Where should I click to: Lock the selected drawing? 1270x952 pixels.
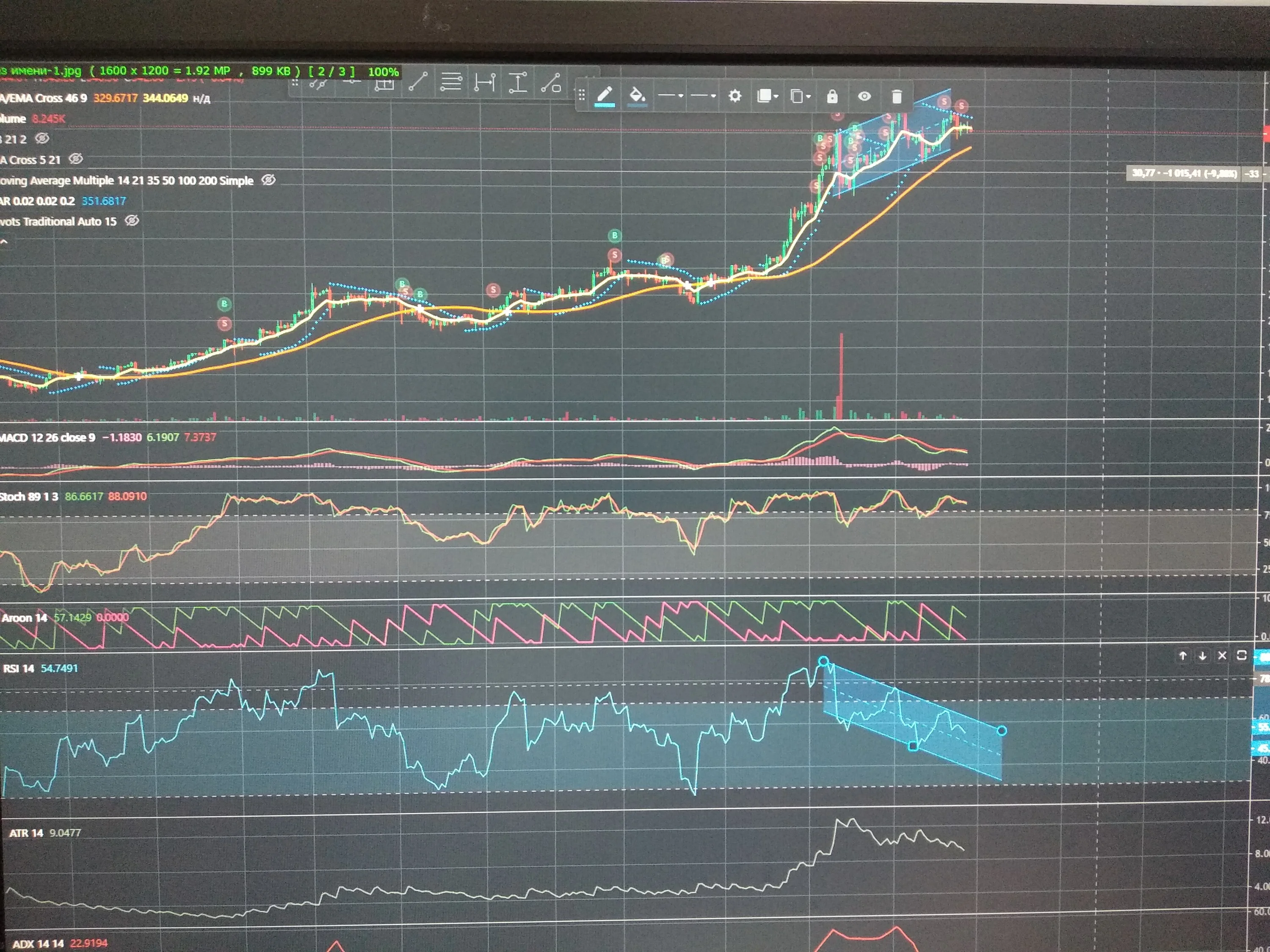coord(832,96)
